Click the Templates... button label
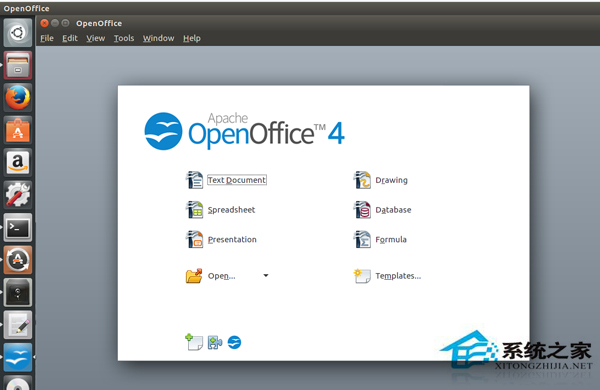Image resolution: width=600 pixels, height=390 pixels. click(x=398, y=276)
